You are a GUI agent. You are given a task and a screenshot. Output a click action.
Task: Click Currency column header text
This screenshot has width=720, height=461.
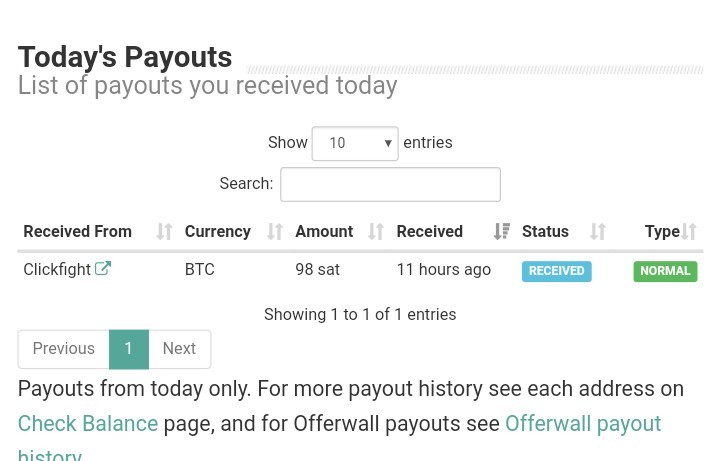[x=218, y=231]
